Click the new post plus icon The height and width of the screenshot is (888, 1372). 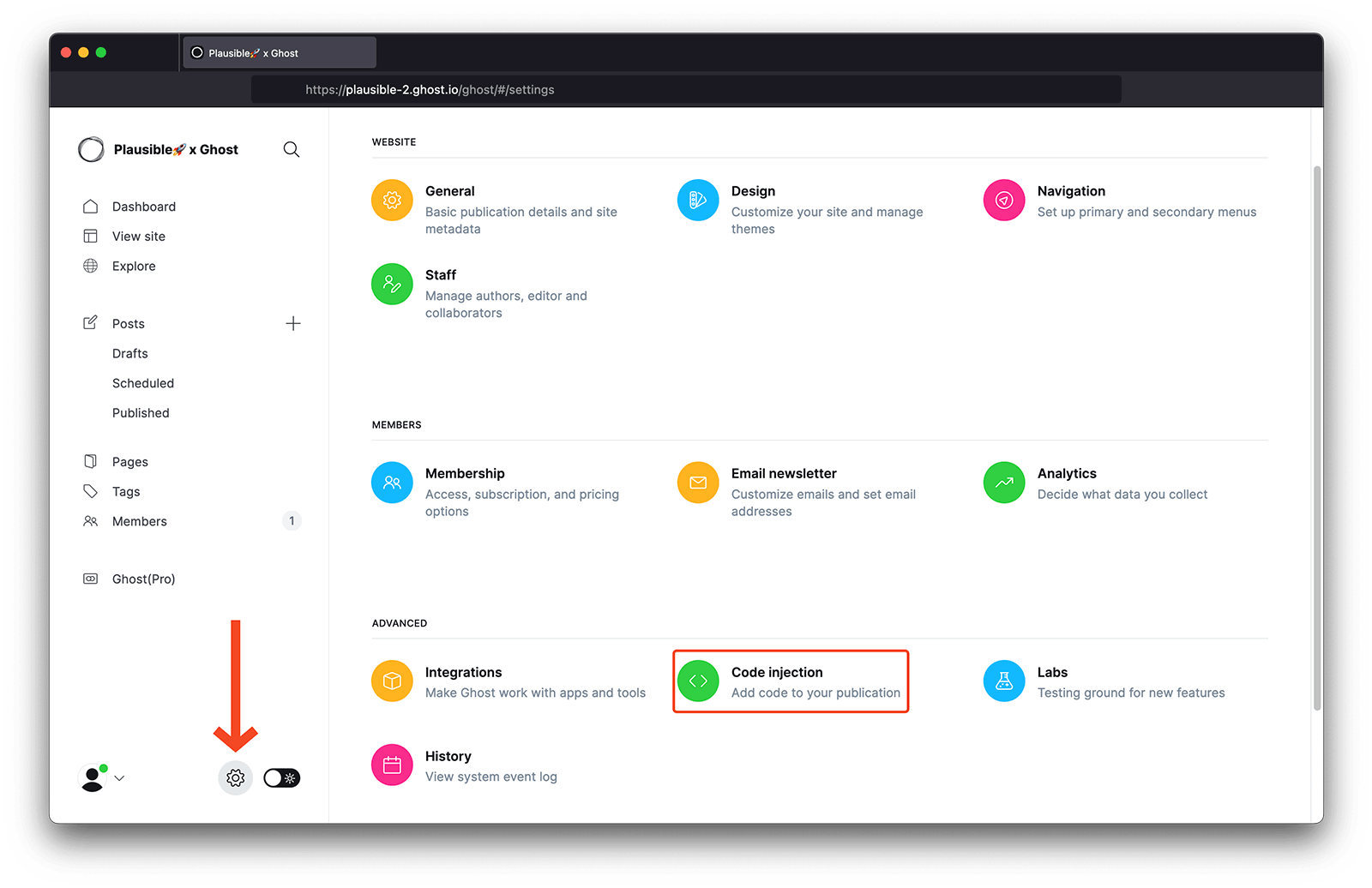(x=293, y=323)
